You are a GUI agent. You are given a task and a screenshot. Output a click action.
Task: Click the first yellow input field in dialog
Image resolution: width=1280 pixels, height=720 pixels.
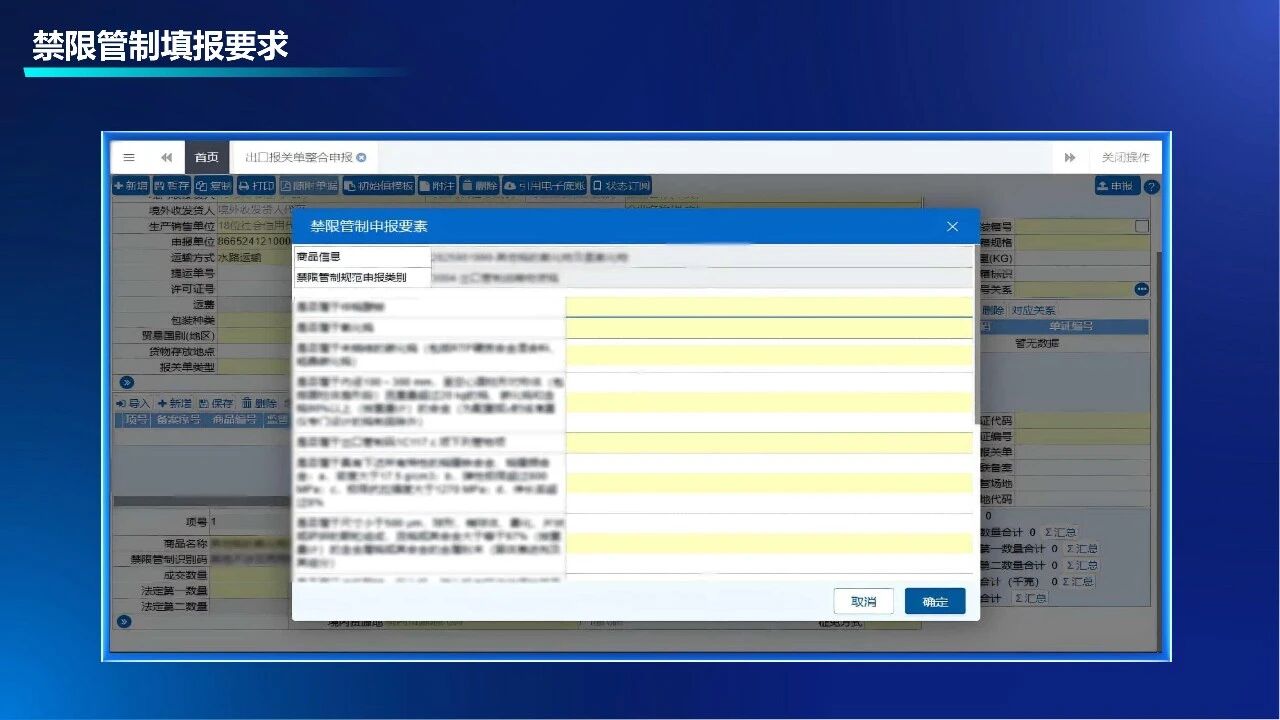[769, 306]
